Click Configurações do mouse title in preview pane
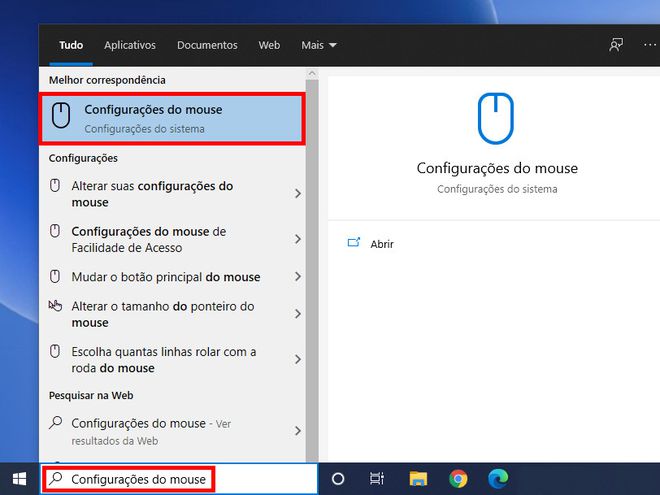 (x=497, y=168)
